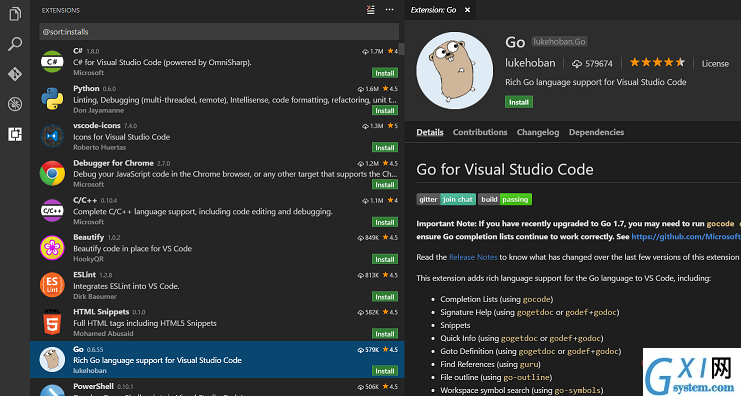
Task: Select the PowerShell extension title
Action: tap(93, 386)
